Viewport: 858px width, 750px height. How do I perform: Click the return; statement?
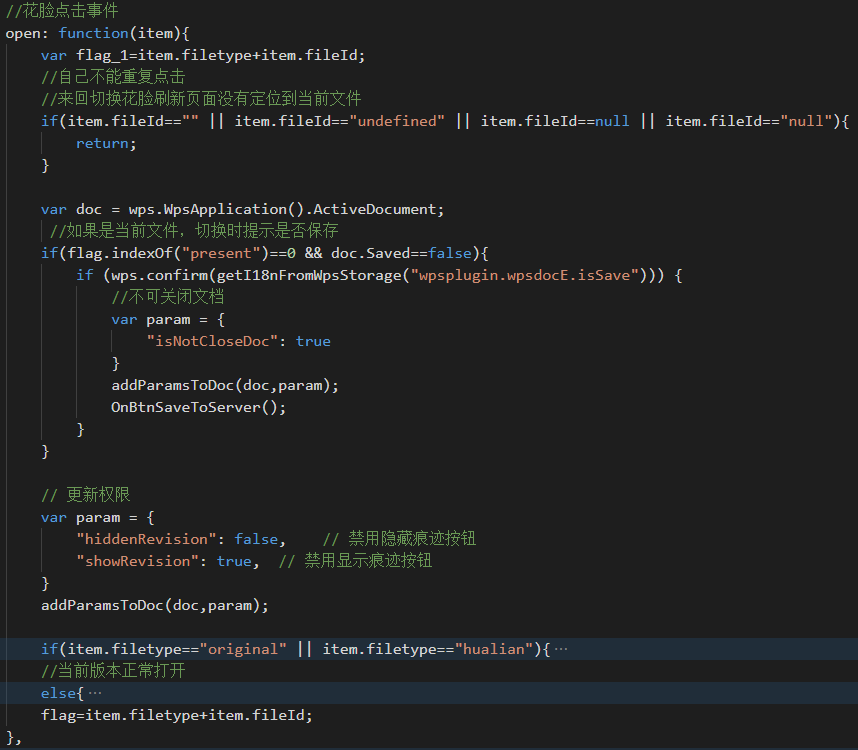(x=106, y=143)
